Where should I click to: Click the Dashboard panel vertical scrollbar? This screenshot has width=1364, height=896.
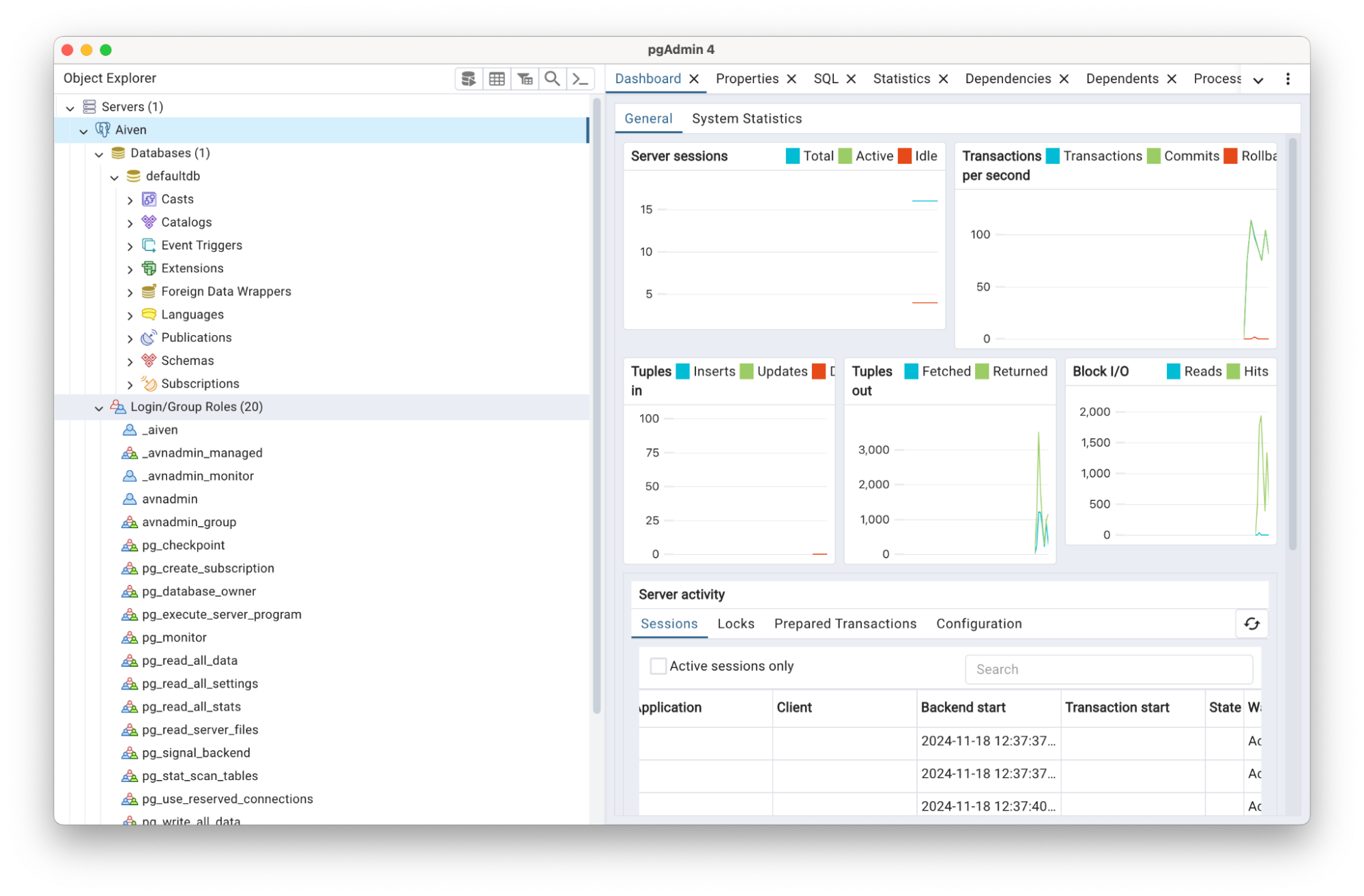[x=1292, y=344]
